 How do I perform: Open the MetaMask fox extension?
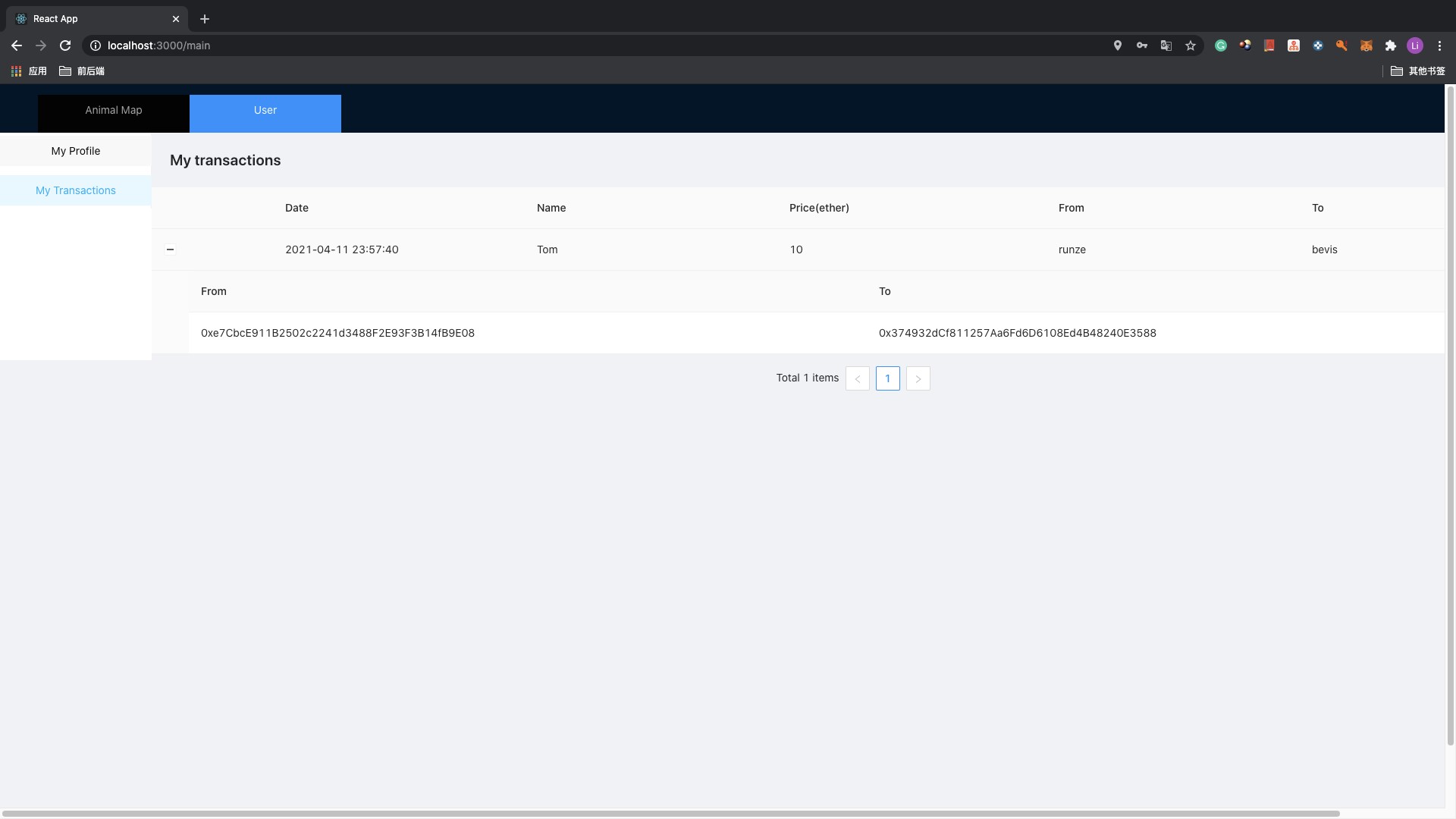tap(1366, 45)
